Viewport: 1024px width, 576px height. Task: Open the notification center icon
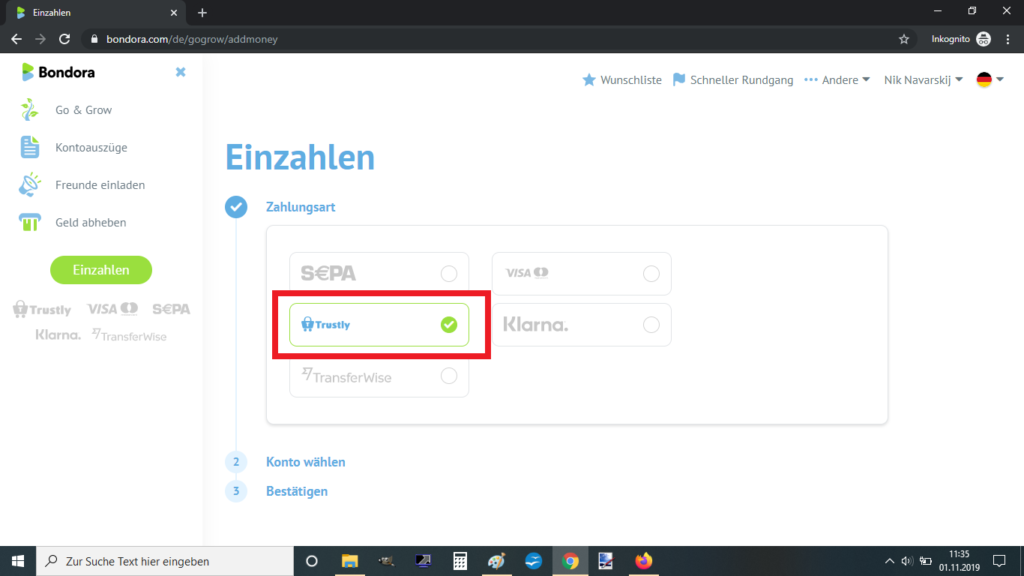[999, 561]
